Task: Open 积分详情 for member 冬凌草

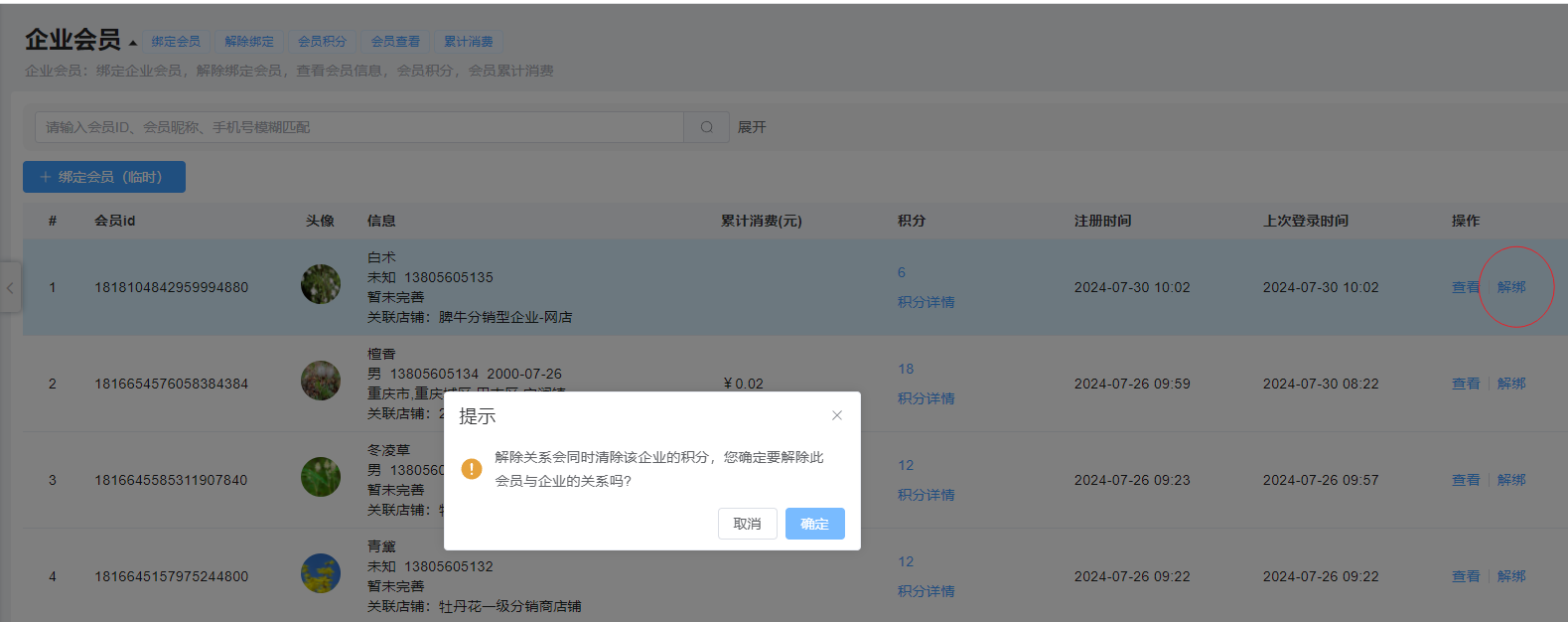Action: 927,495
